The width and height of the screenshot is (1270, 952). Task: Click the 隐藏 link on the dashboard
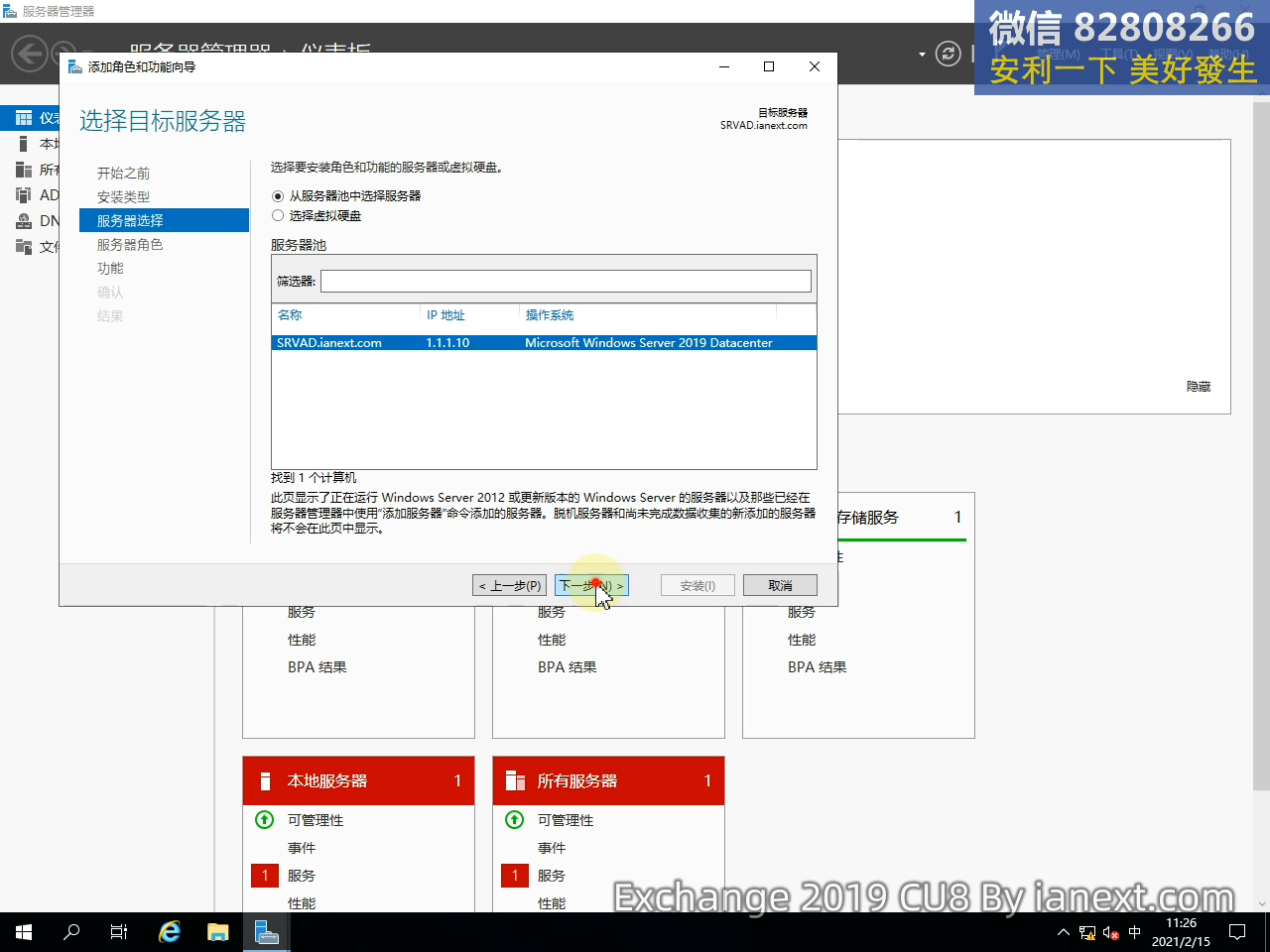1199,387
